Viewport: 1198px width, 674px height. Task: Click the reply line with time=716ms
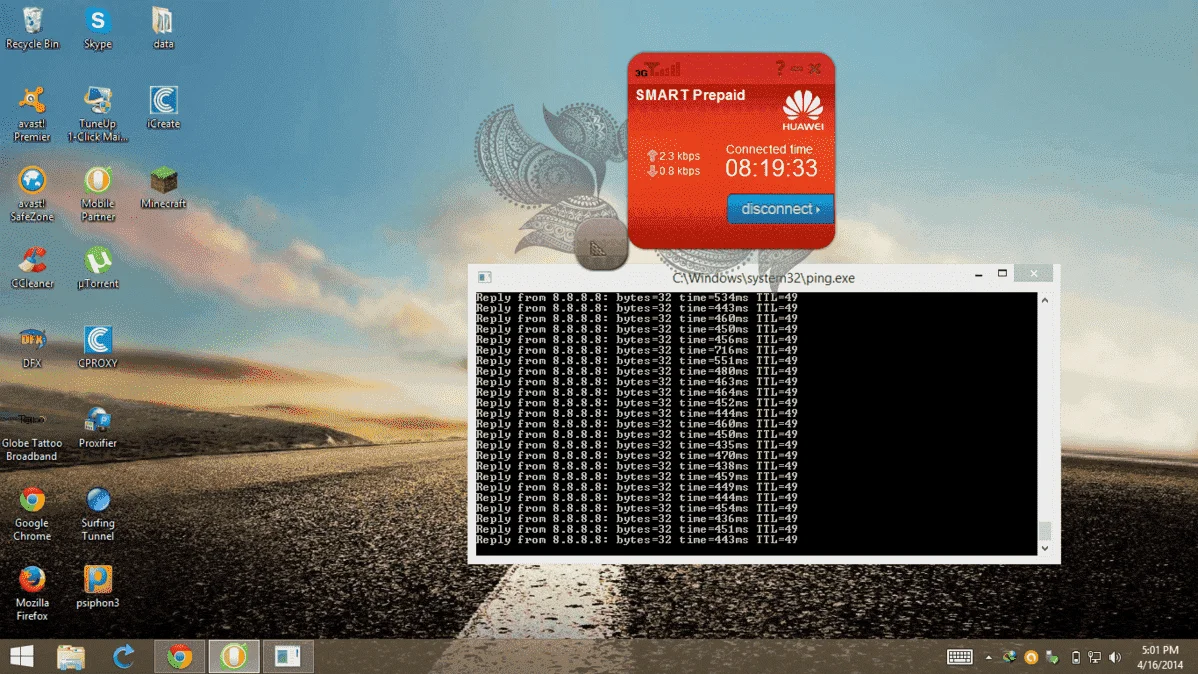coord(636,350)
